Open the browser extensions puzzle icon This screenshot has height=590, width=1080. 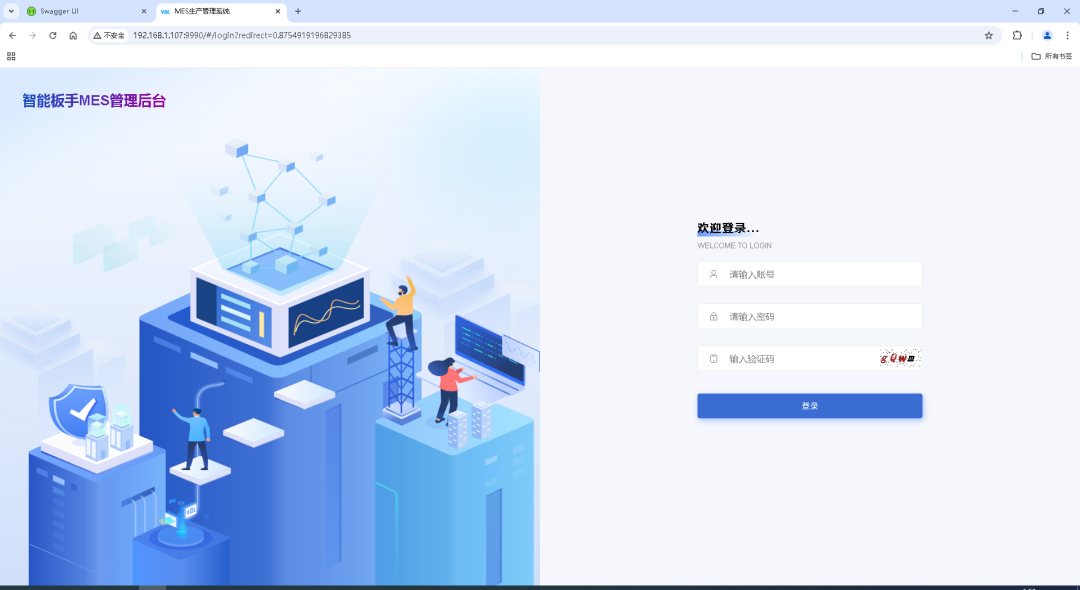pyautogui.click(x=1017, y=35)
